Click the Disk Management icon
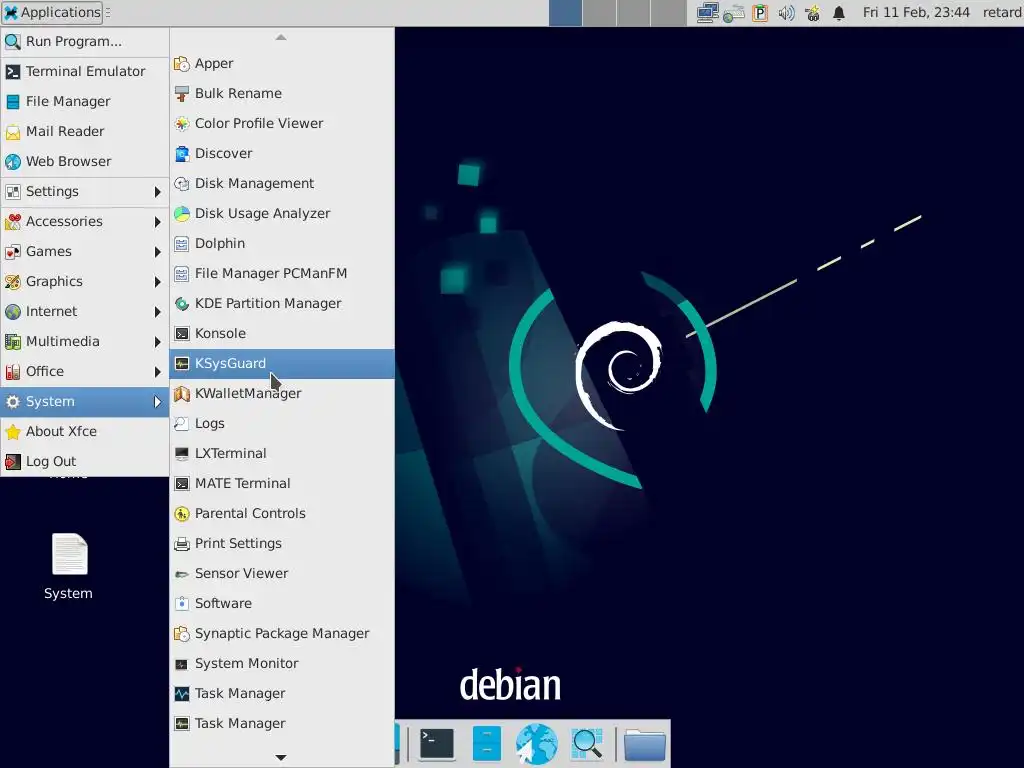Screen dimensions: 1024x768 point(182,184)
